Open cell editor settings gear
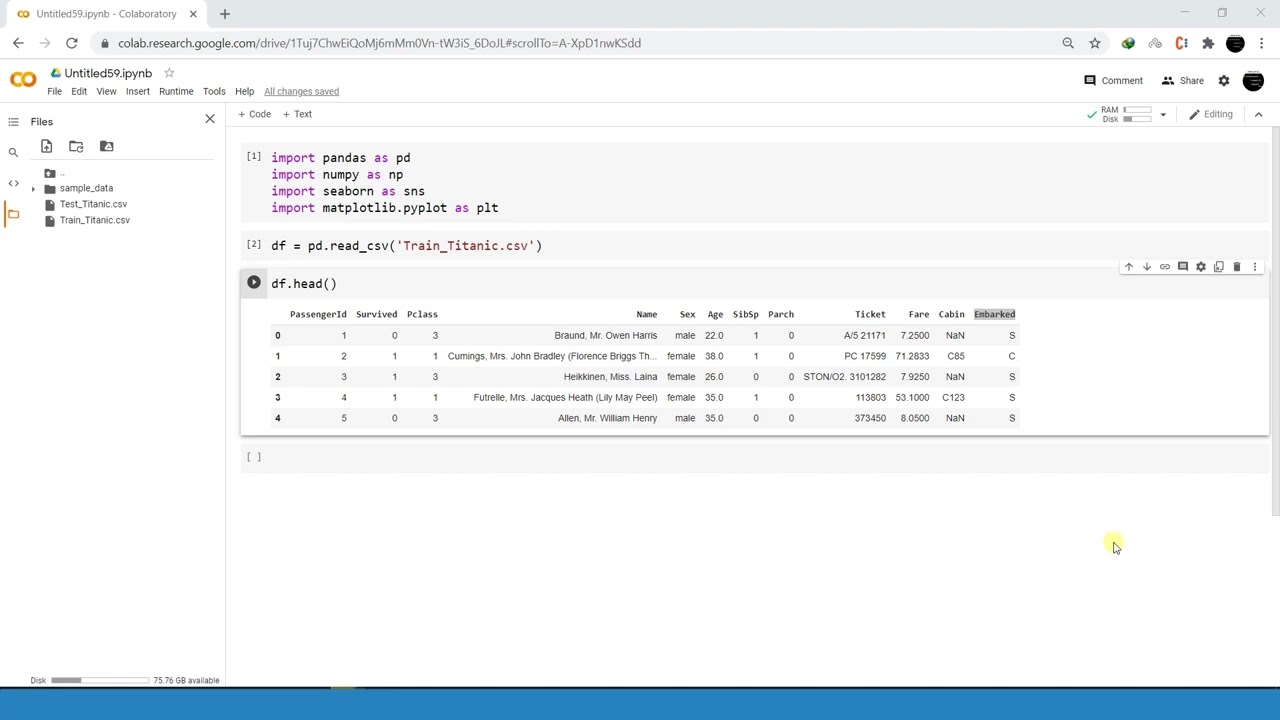The image size is (1280, 720). (1201, 267)
